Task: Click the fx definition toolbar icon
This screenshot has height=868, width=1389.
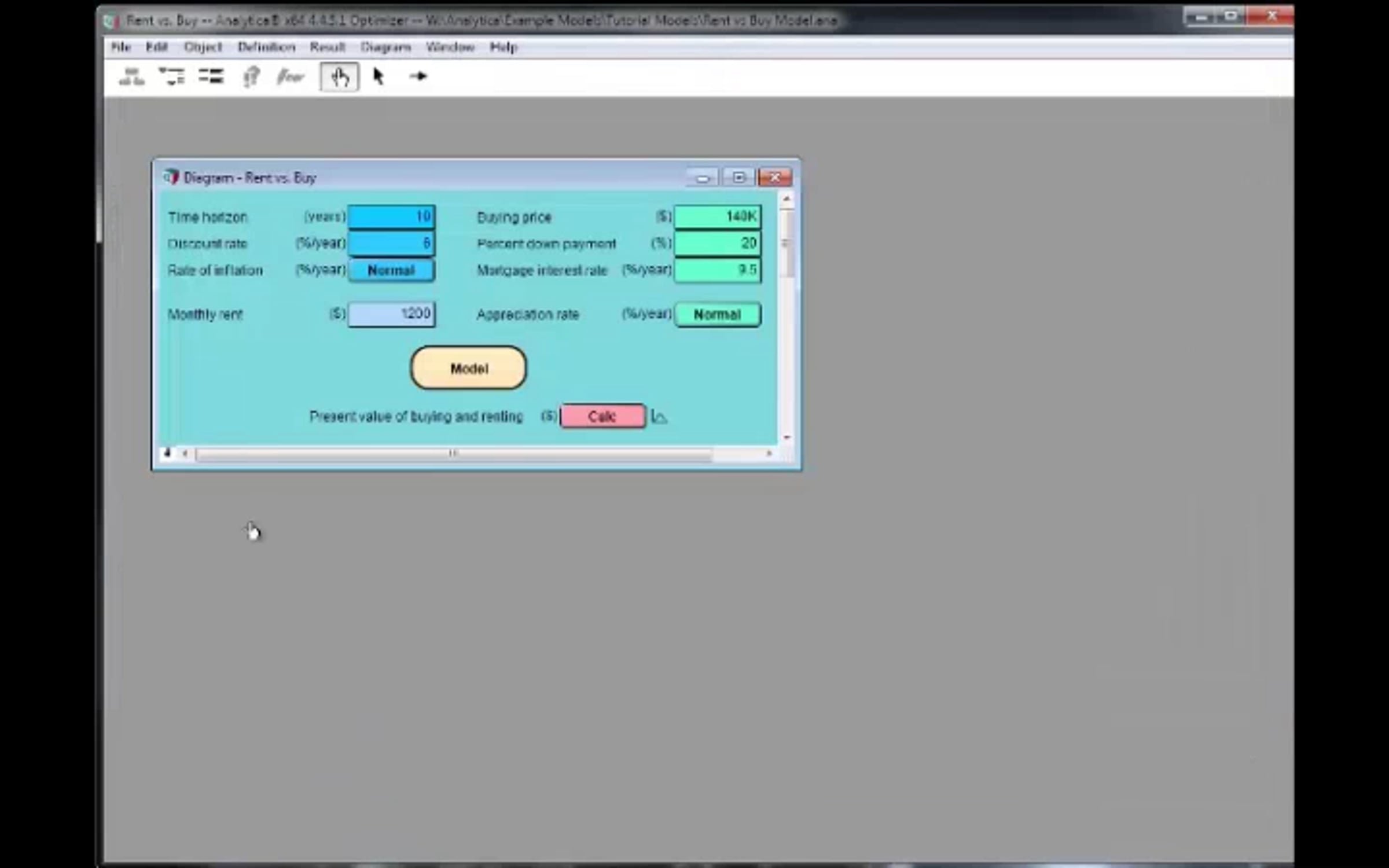Action: (290, 76)
